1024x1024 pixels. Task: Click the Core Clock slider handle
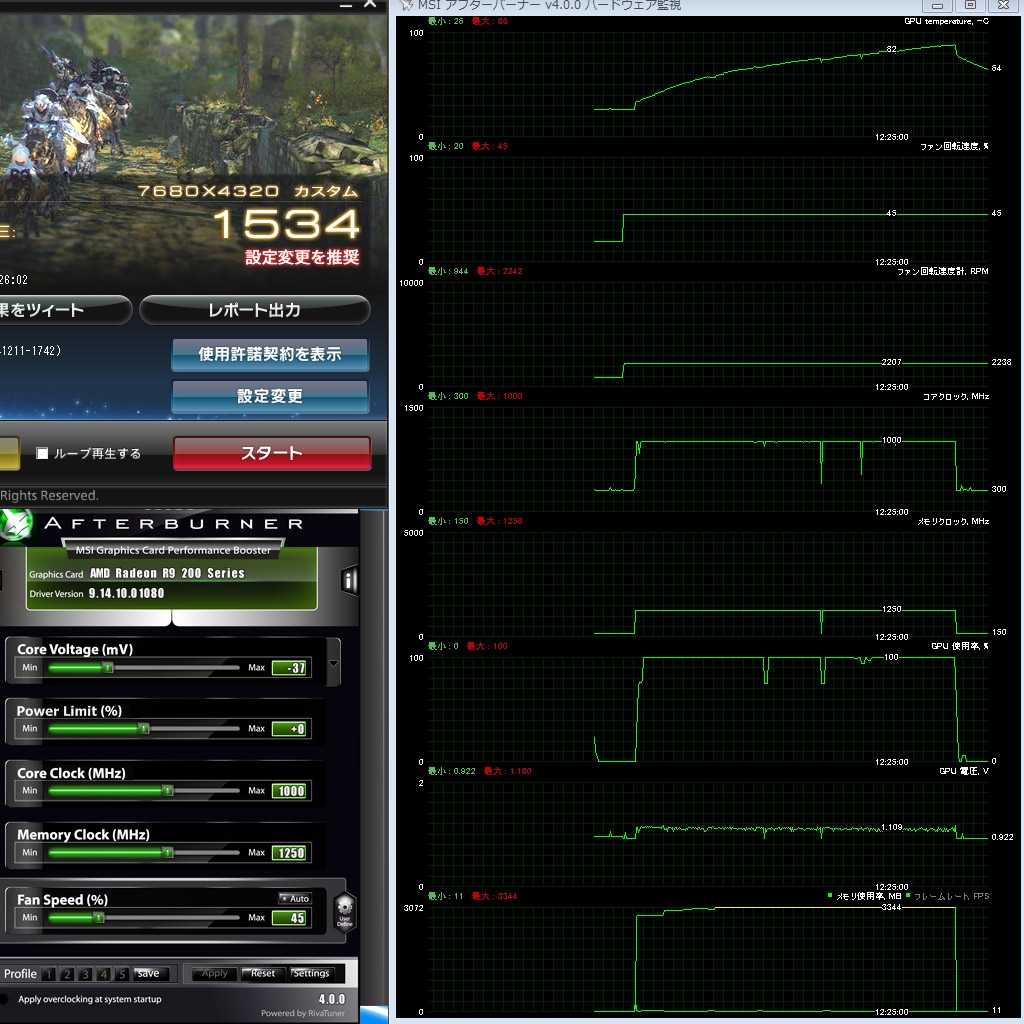[168, 791]
